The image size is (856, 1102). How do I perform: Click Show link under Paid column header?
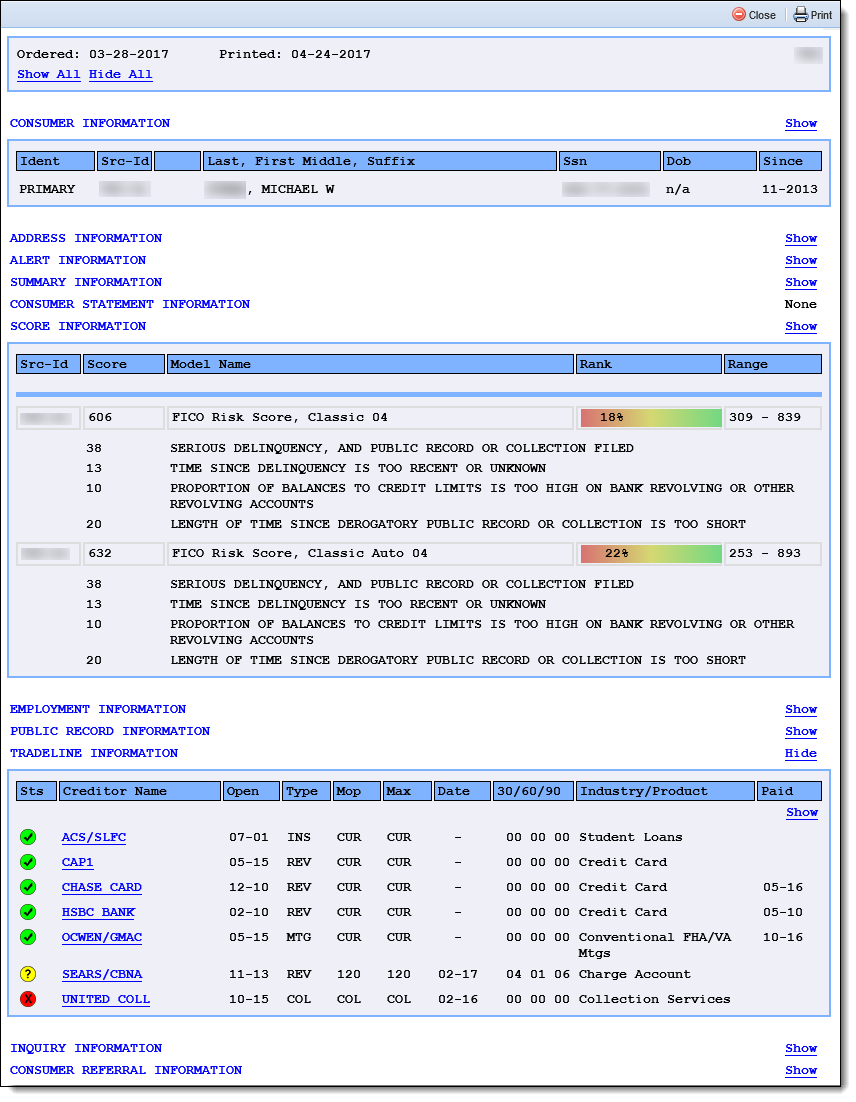801,812
